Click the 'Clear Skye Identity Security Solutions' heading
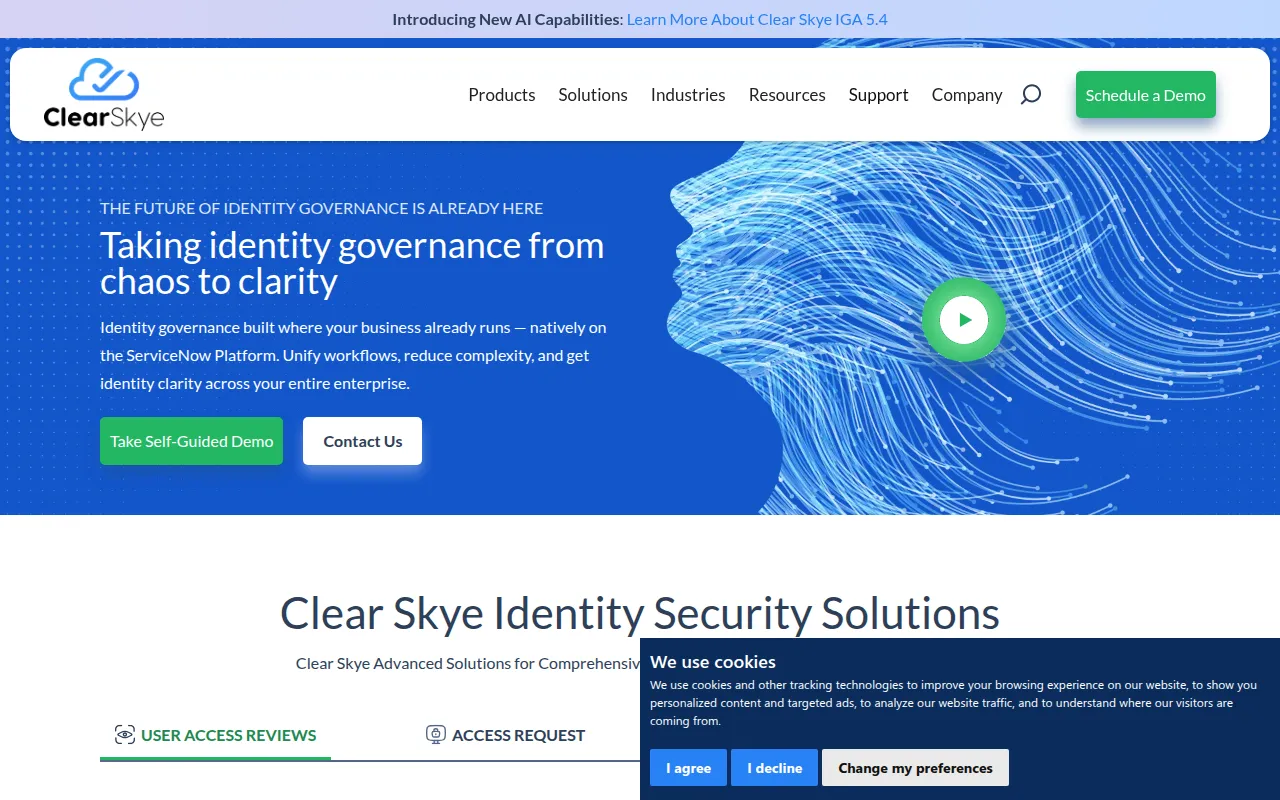 (x=640, y=613)
